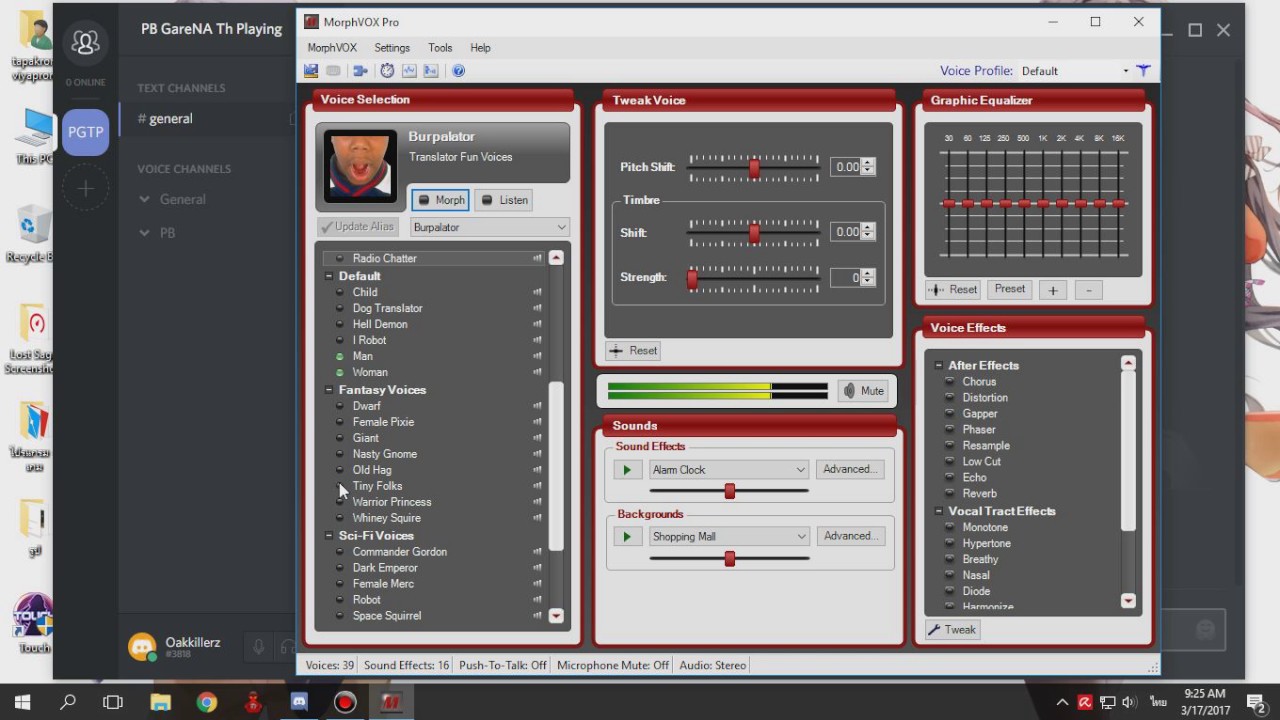Open the Help menu
This screenshot has height=720, width=1280.
(x=480, y=48)
